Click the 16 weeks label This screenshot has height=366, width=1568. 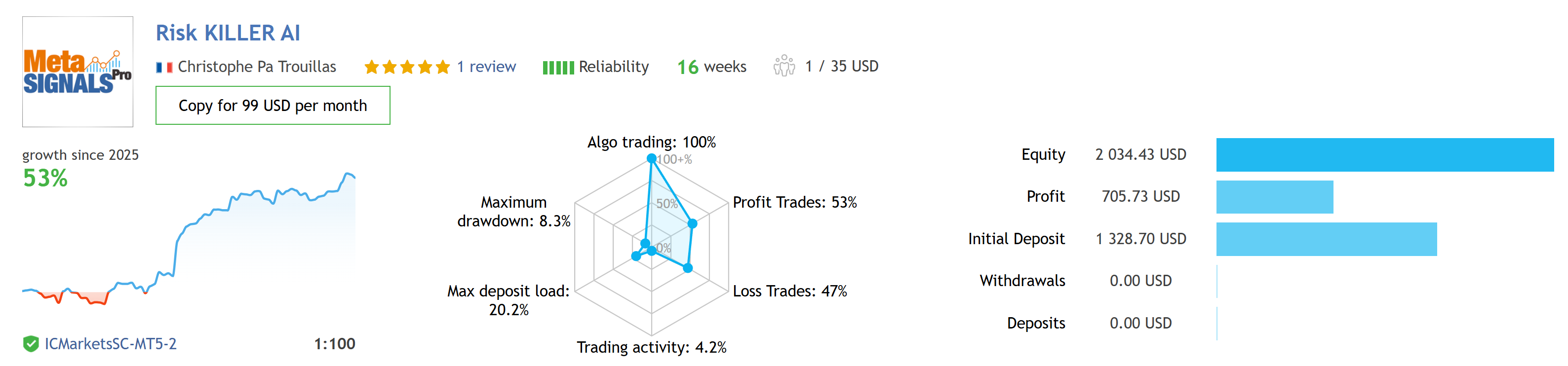click(711, 67)
